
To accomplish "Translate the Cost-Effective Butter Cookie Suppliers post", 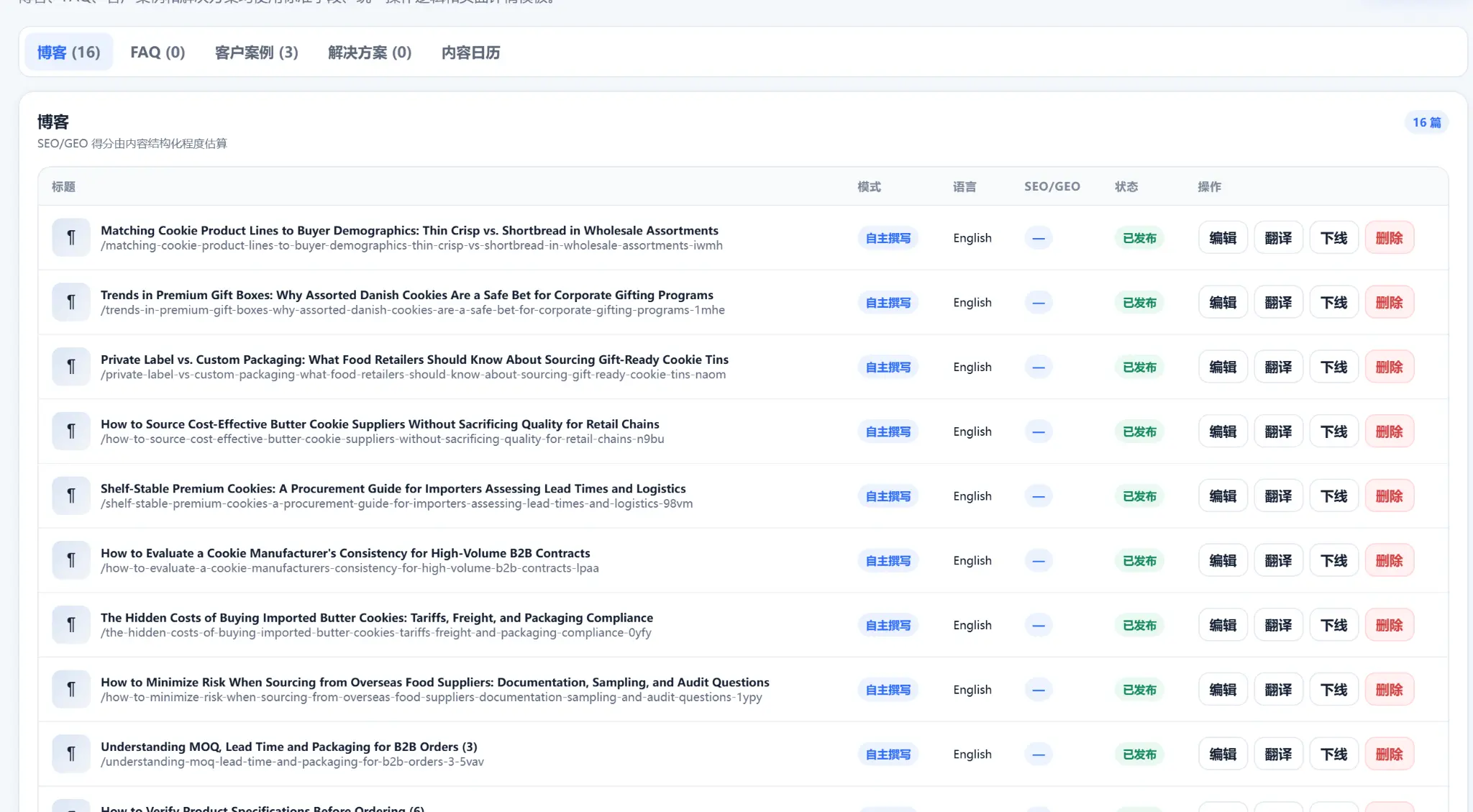I will pos(1278,431).
